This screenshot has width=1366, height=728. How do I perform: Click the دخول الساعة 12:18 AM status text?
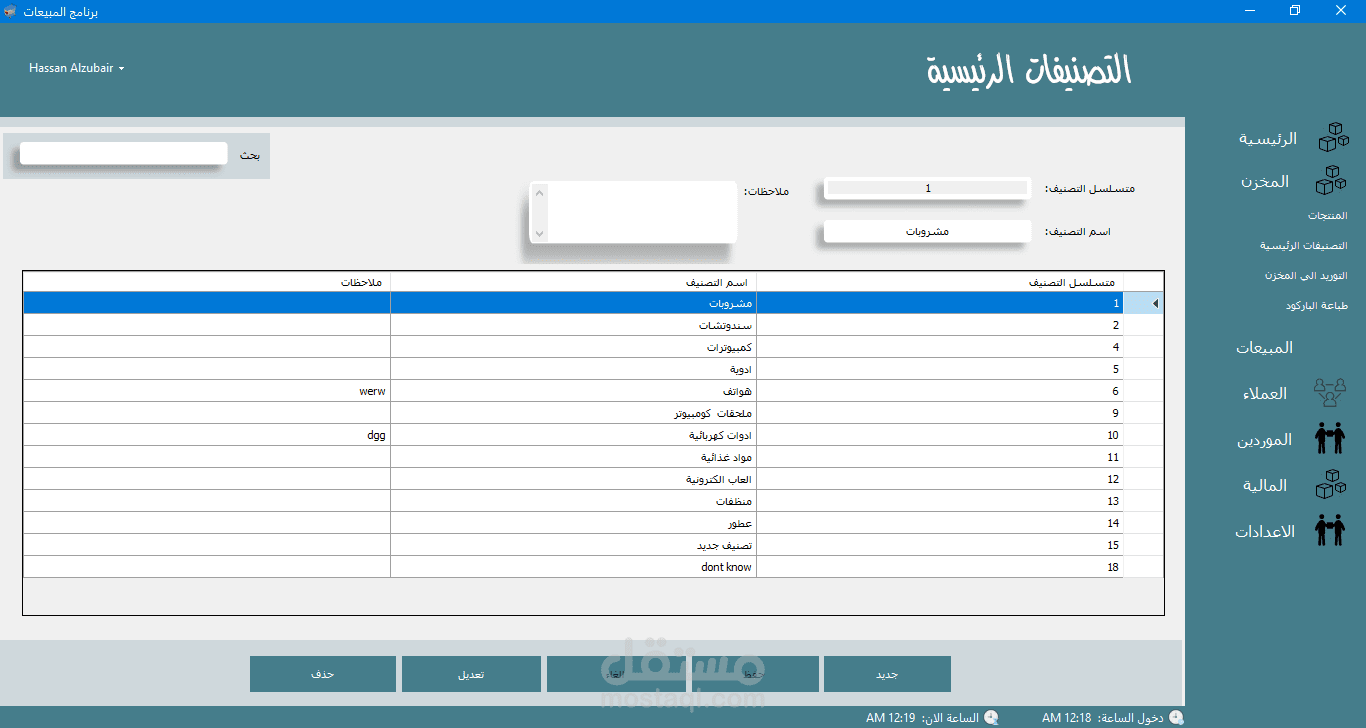1103,717
